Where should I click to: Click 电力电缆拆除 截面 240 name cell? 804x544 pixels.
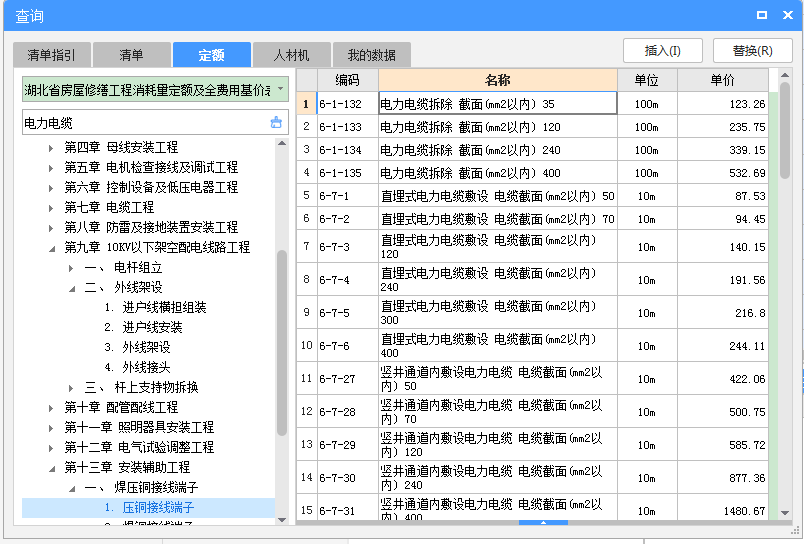(x=498, y=150)
